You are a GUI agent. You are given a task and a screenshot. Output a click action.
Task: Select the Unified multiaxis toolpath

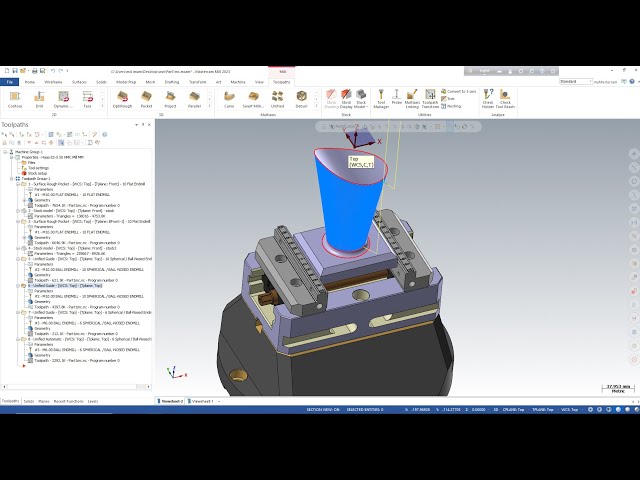[277, 100]
